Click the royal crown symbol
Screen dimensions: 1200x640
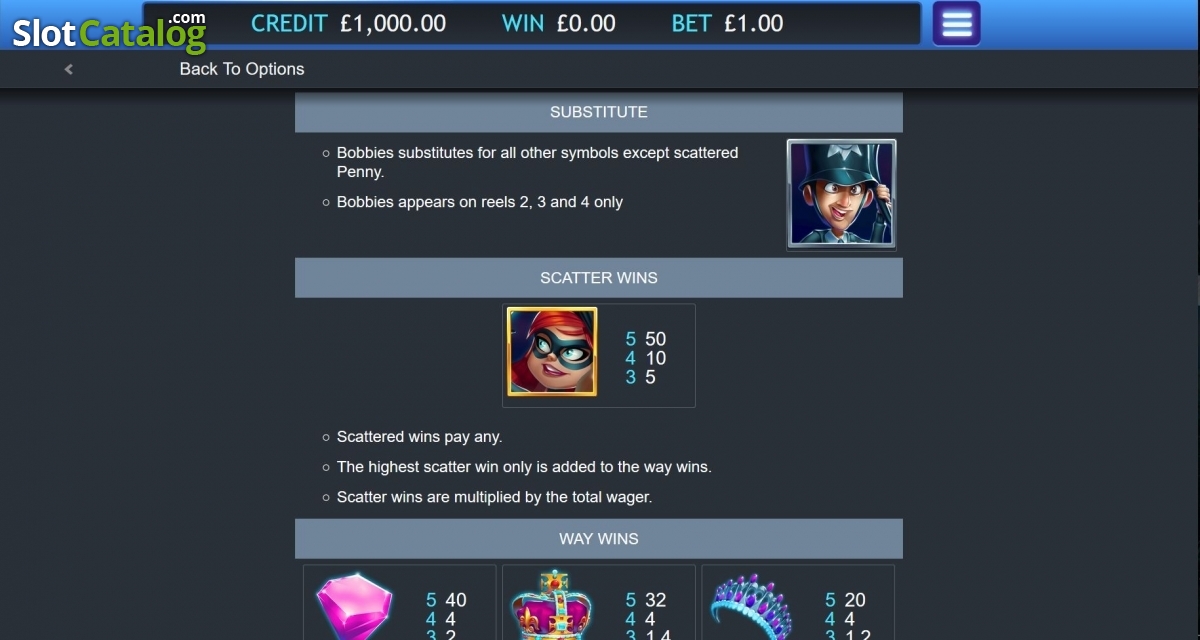point(552,606)
